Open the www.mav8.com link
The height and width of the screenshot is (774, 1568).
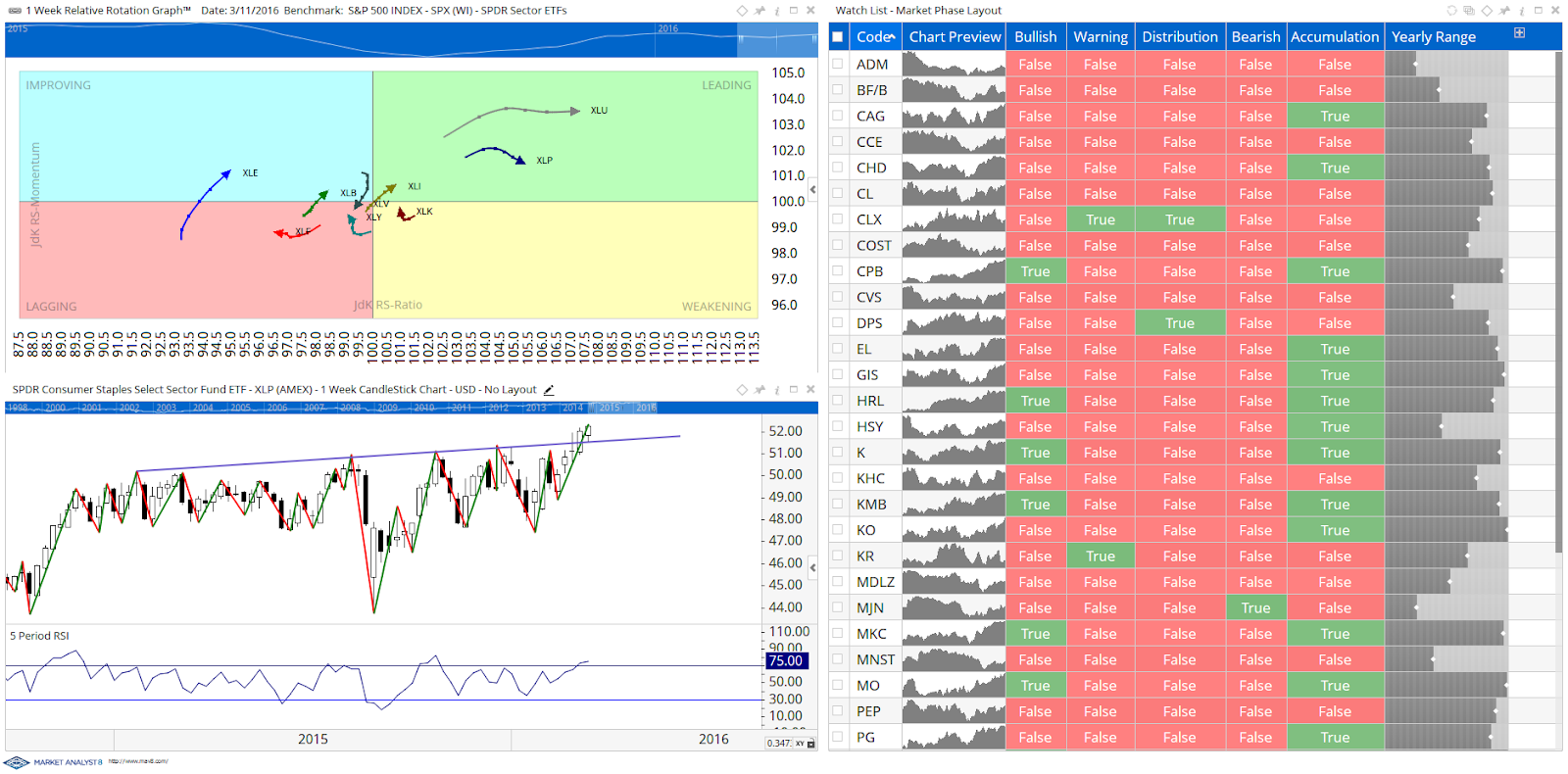138,761
